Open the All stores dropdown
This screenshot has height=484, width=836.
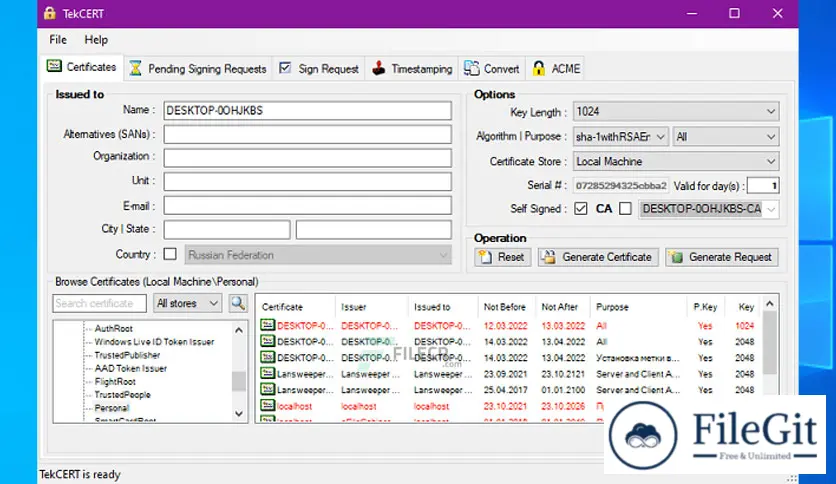[188, 303]
